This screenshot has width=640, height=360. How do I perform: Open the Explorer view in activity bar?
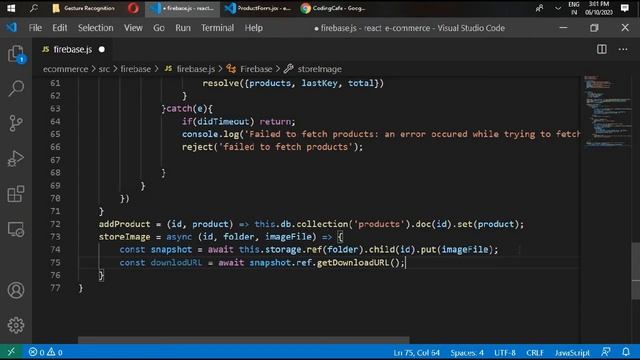coord(16,54)
